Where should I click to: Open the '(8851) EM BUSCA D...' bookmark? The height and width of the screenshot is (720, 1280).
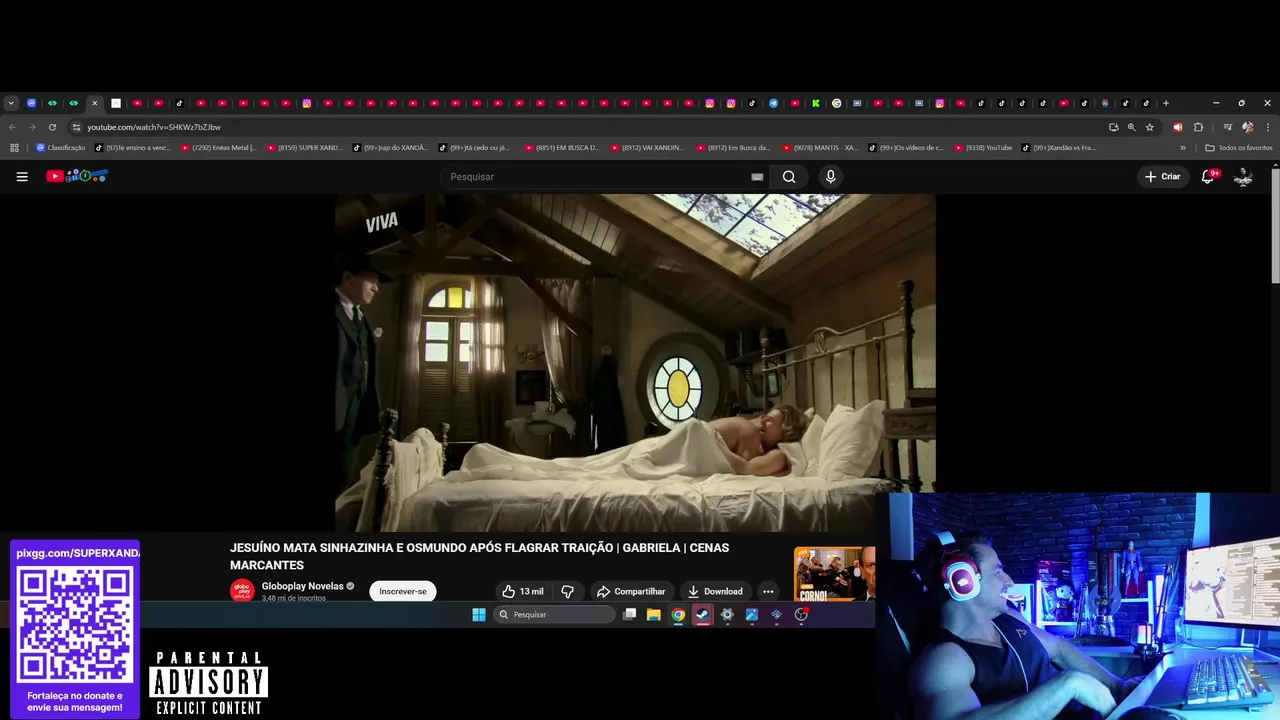[x=562, y=148]
